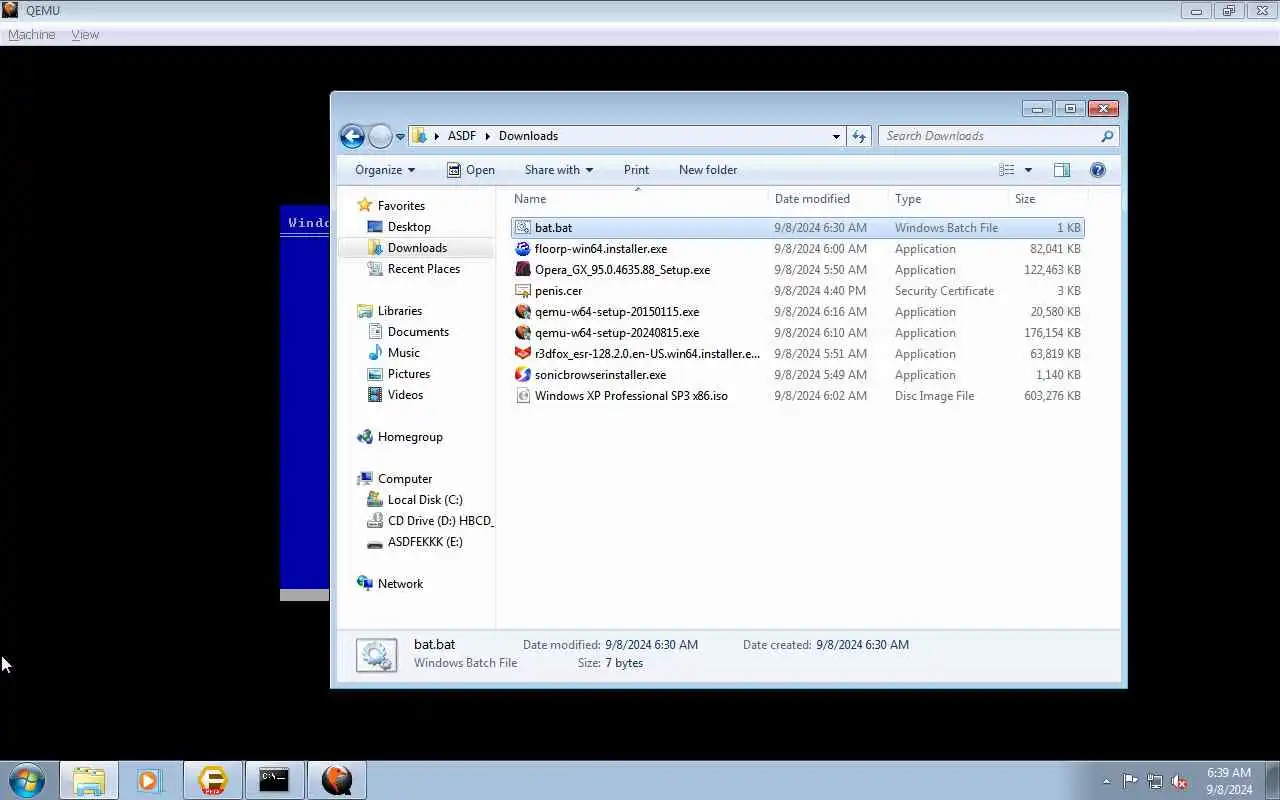Open recent pages dropdown next to Forward
The image size is (1280, 800).
click(400, 137)
